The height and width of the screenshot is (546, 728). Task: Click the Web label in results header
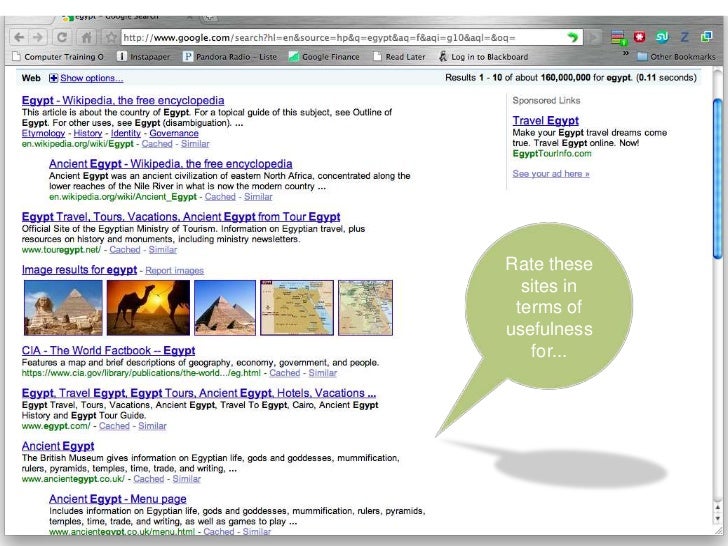[31, 78]
